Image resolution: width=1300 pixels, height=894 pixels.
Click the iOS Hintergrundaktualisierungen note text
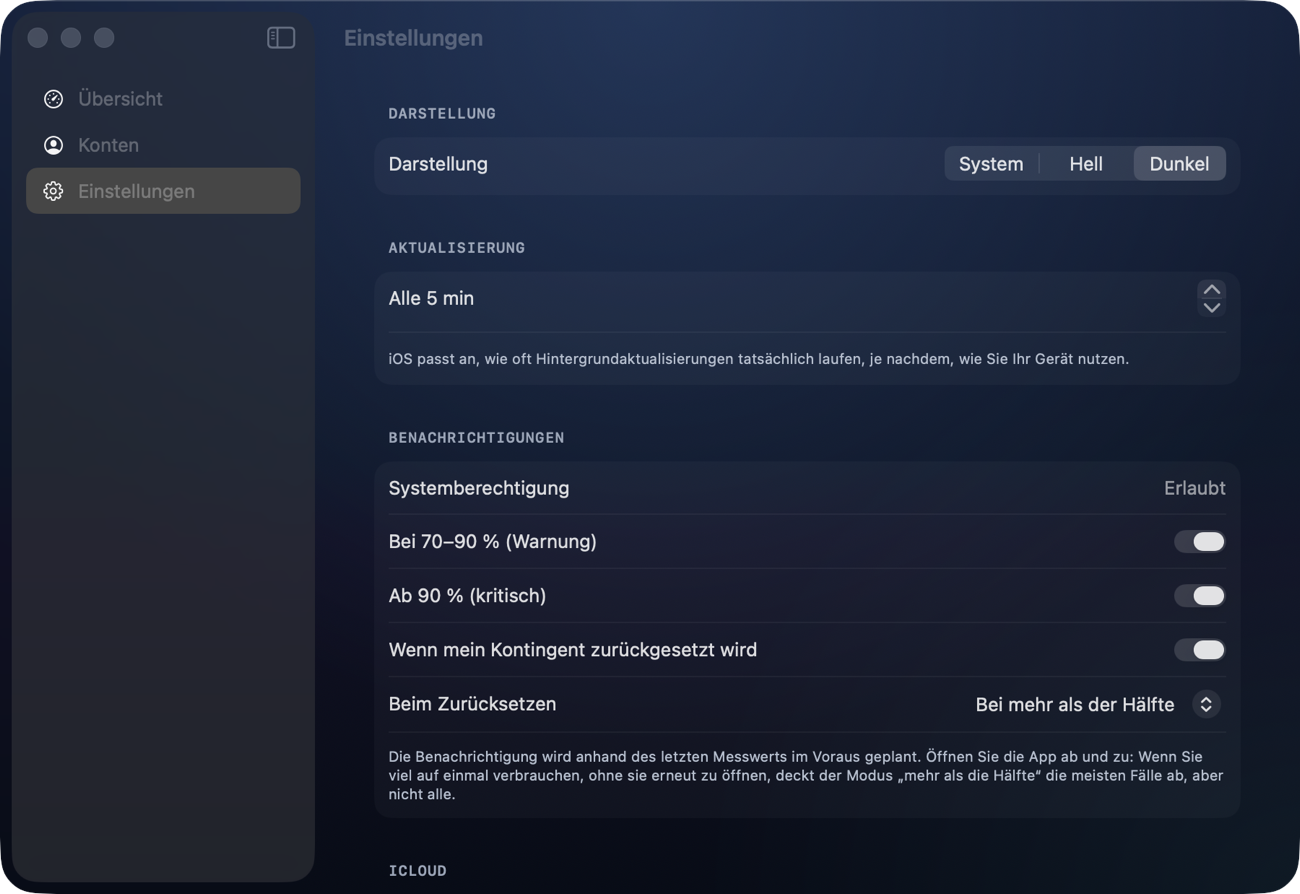(759, 359)
